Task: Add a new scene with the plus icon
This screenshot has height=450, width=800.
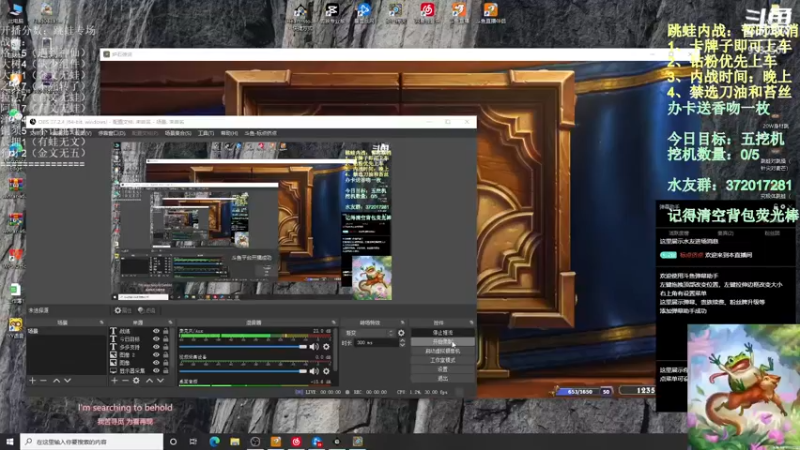Action: click(x=32, y=381)
